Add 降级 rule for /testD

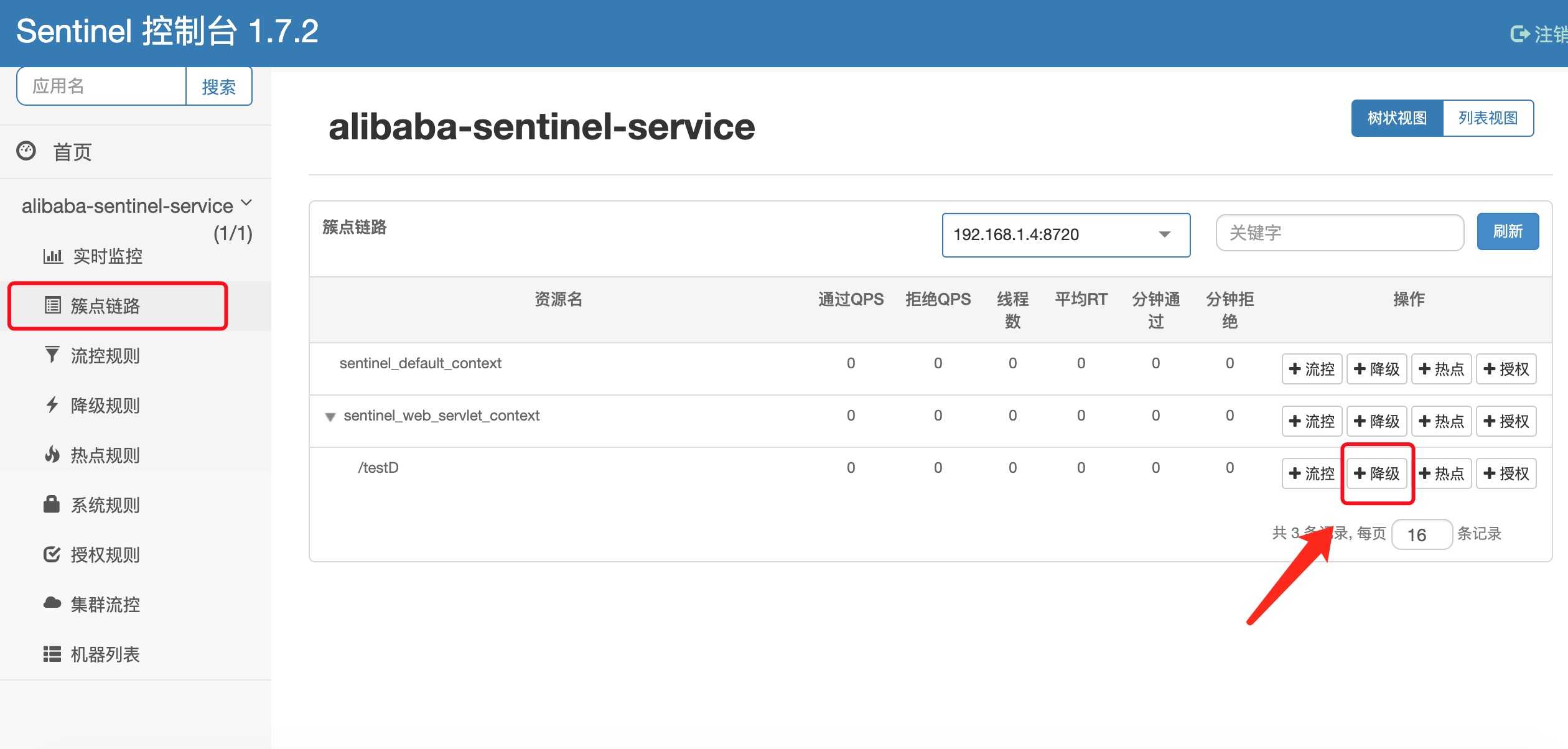1376,473
